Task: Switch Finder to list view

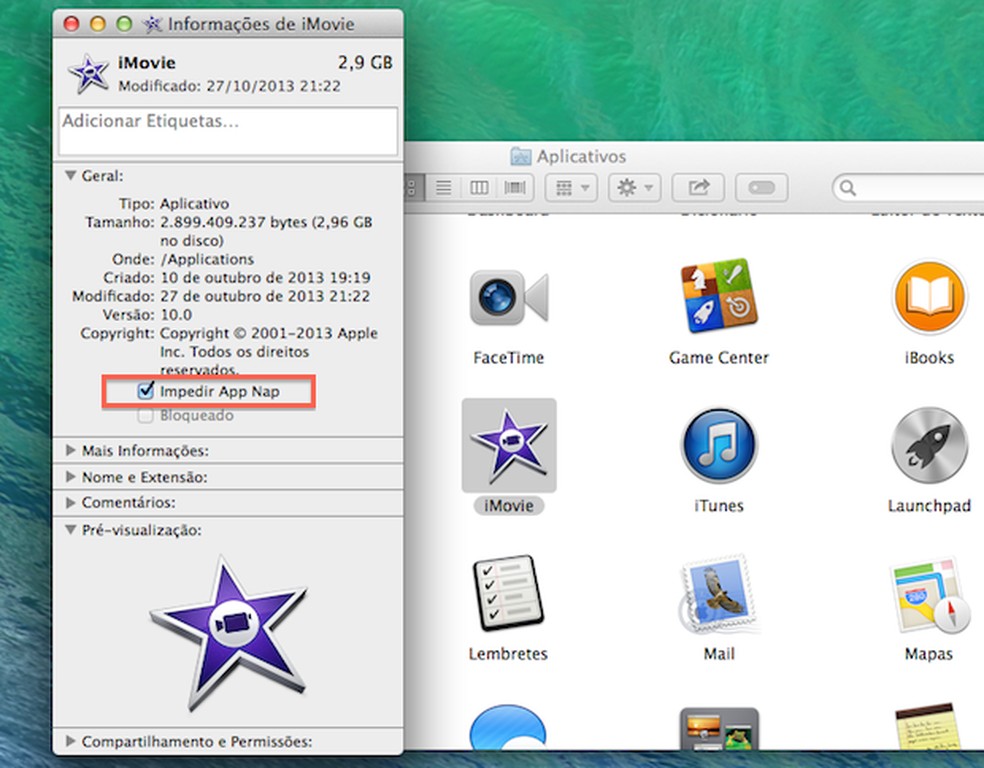Action: (444, 188)
